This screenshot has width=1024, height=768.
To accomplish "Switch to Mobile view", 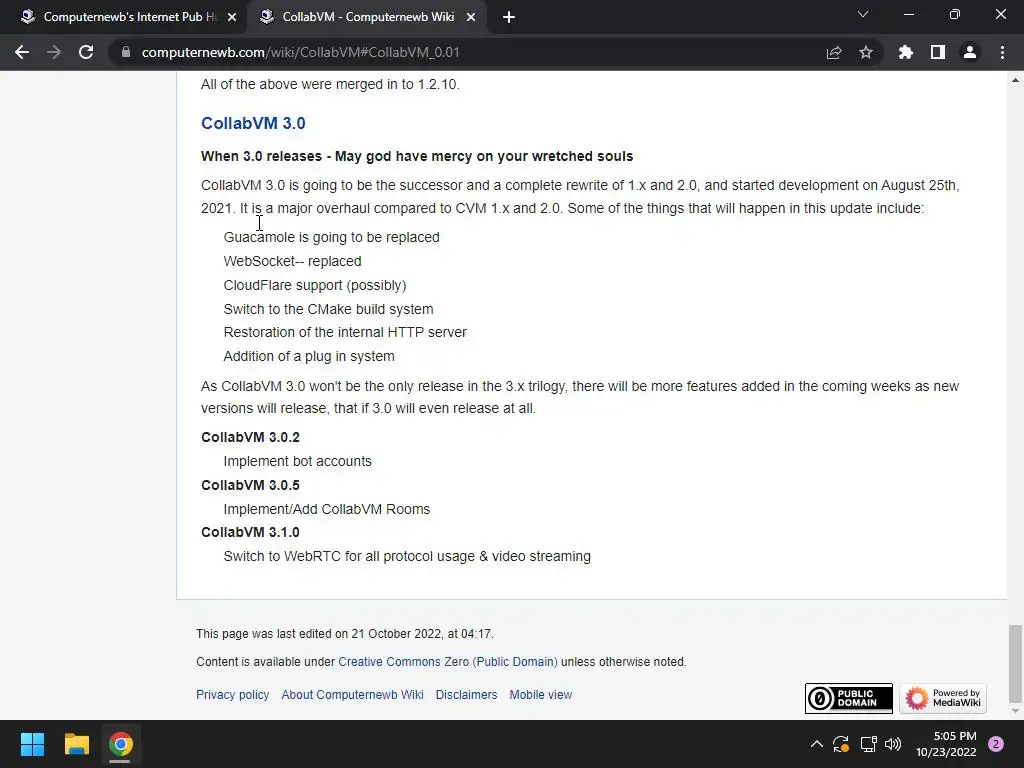I will pyautogui.click(x=541, y=695).
